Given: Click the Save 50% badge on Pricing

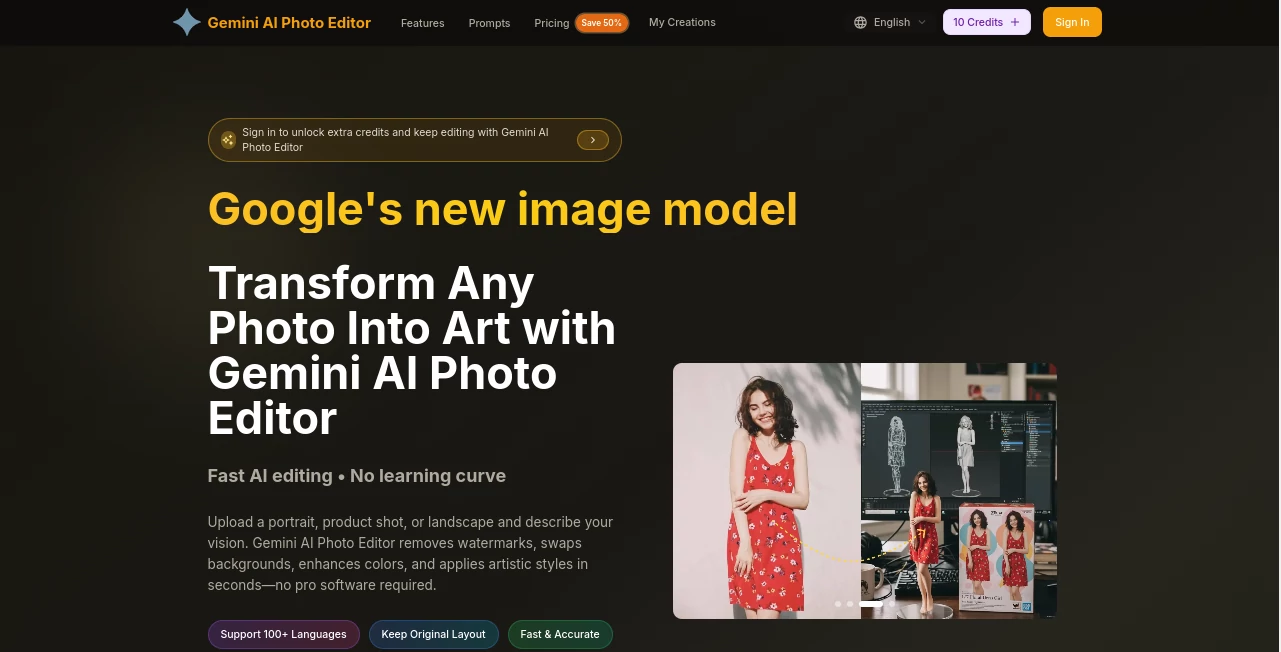Looking at the screenshot, I should point(601,22).
